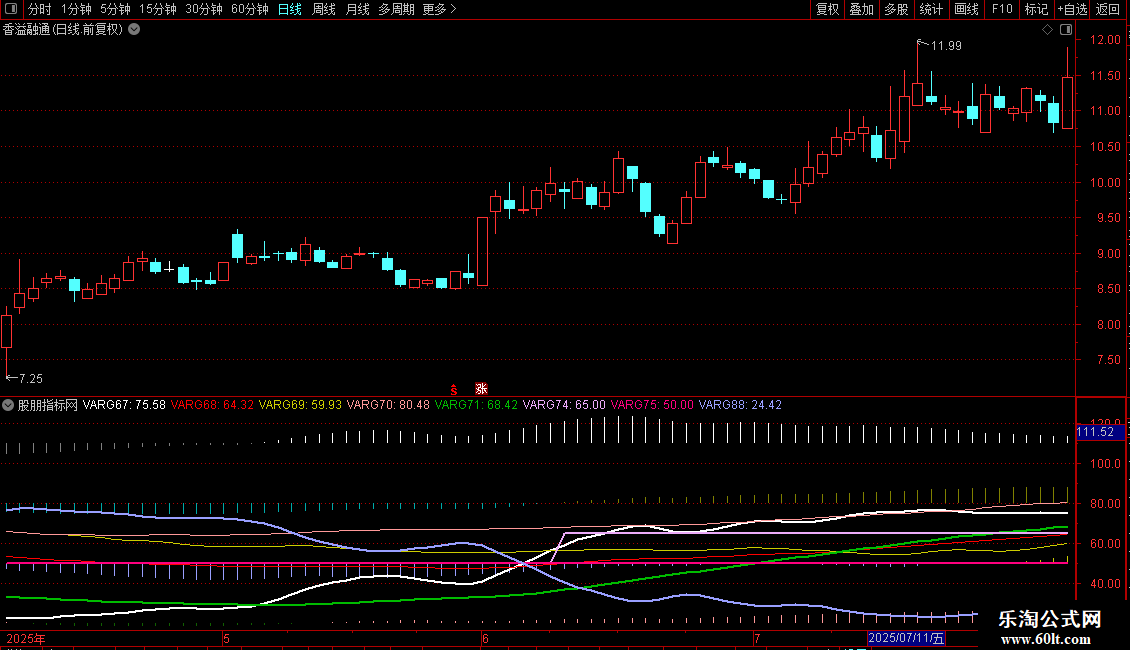Select the 日线 daily period
The image size is (1130, 650).
coord(290,9)
